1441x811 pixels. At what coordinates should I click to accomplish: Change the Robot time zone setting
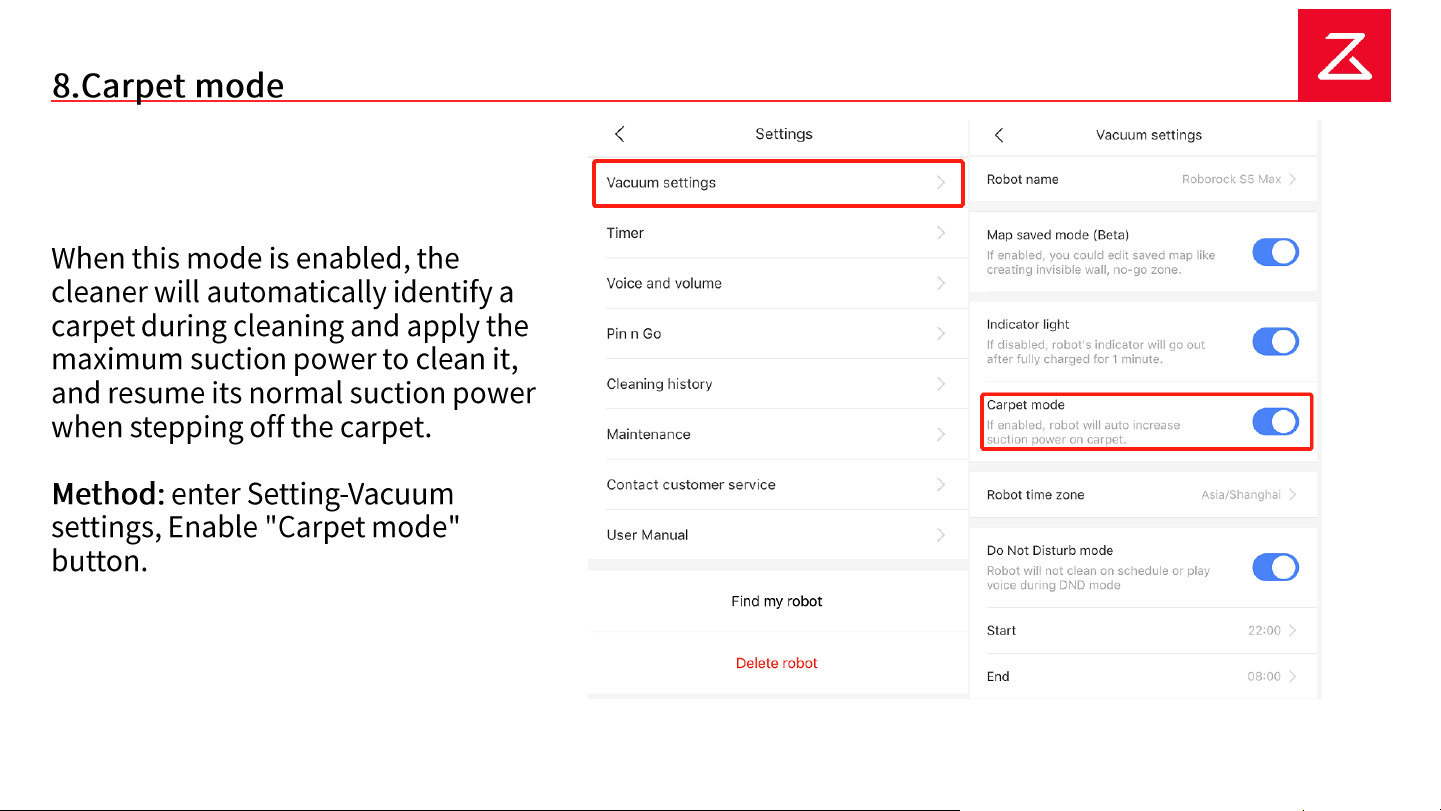point(1144,495)
